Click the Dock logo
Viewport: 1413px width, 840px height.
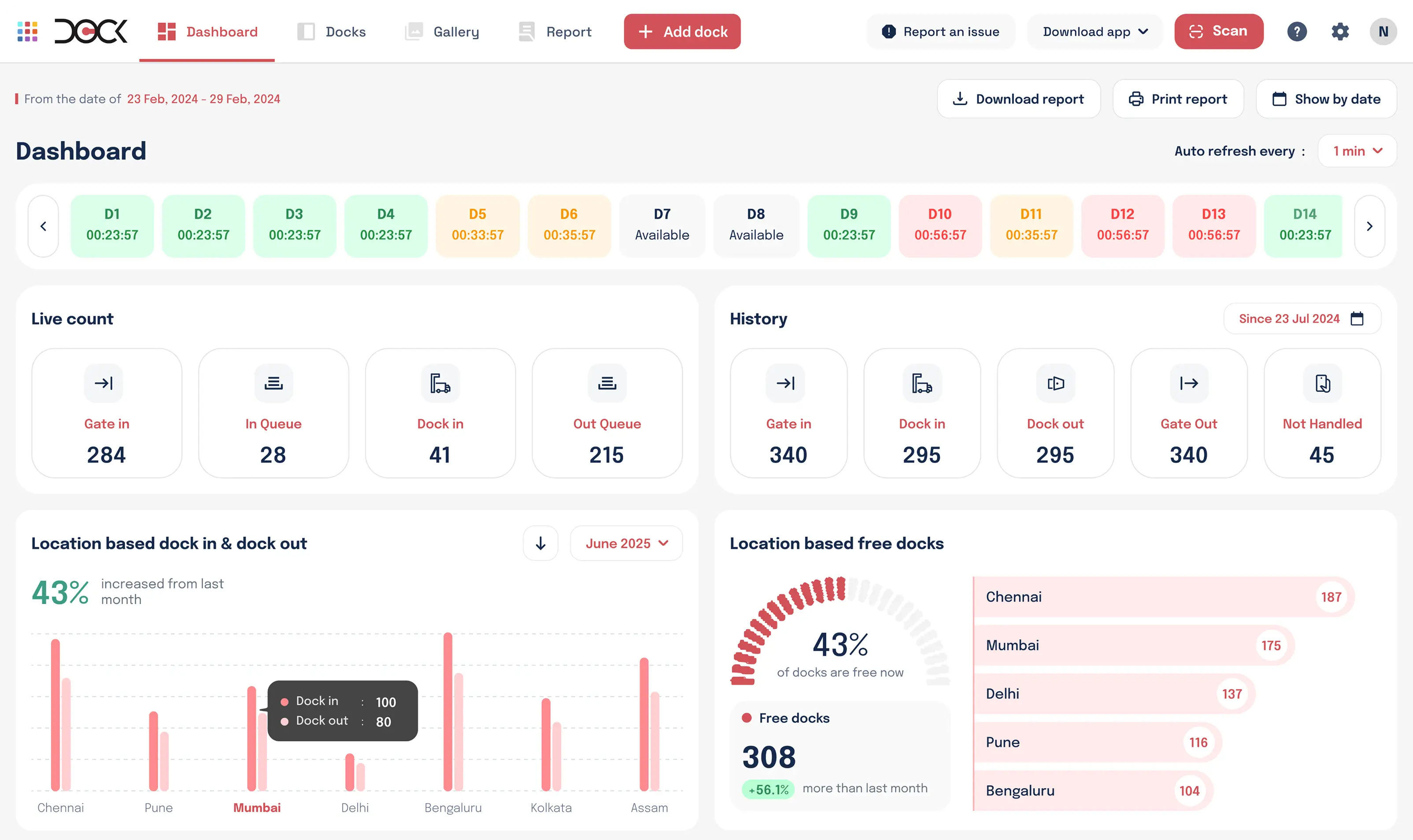91,32
